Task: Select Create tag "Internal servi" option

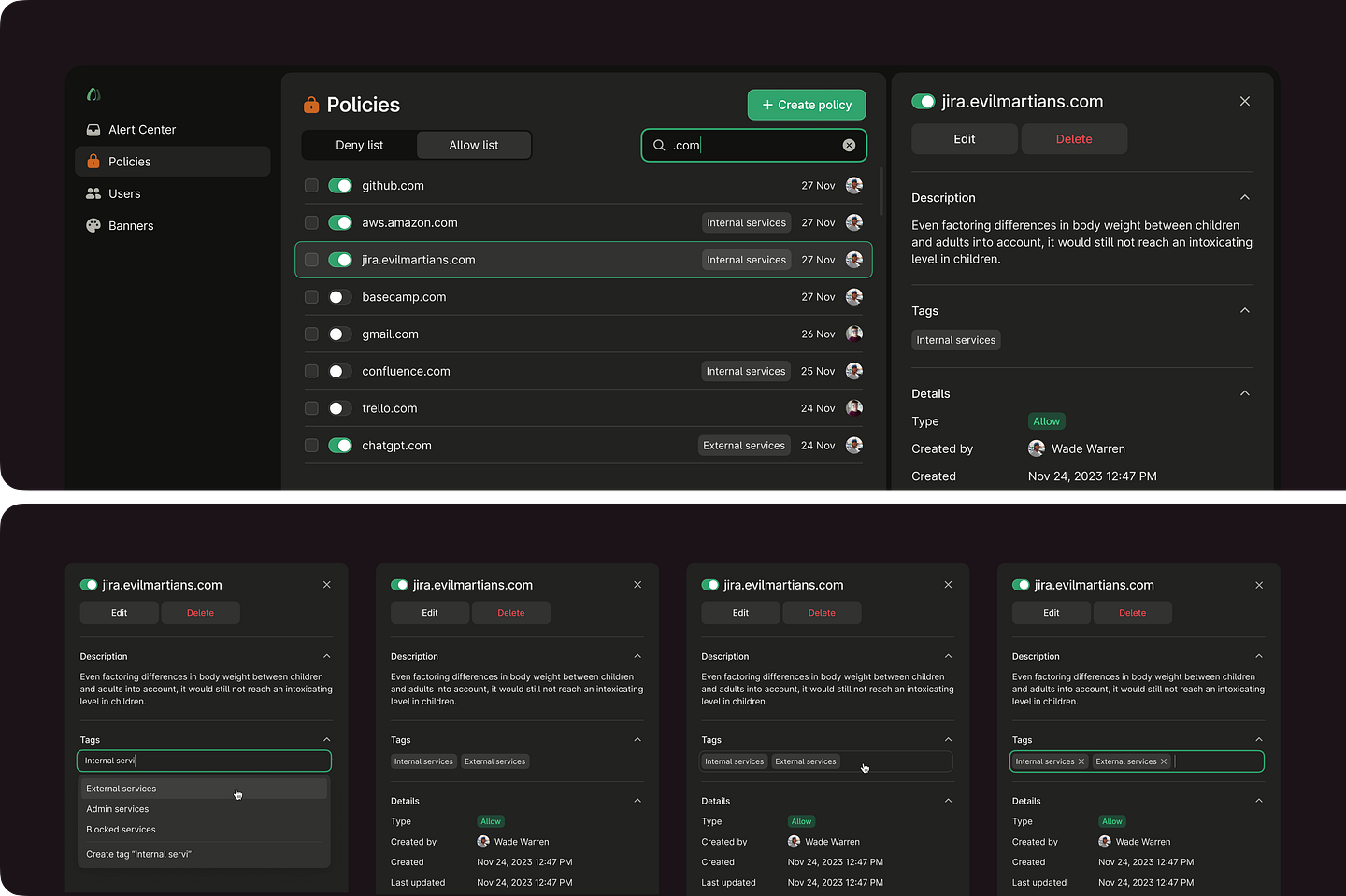Action: 204,854
